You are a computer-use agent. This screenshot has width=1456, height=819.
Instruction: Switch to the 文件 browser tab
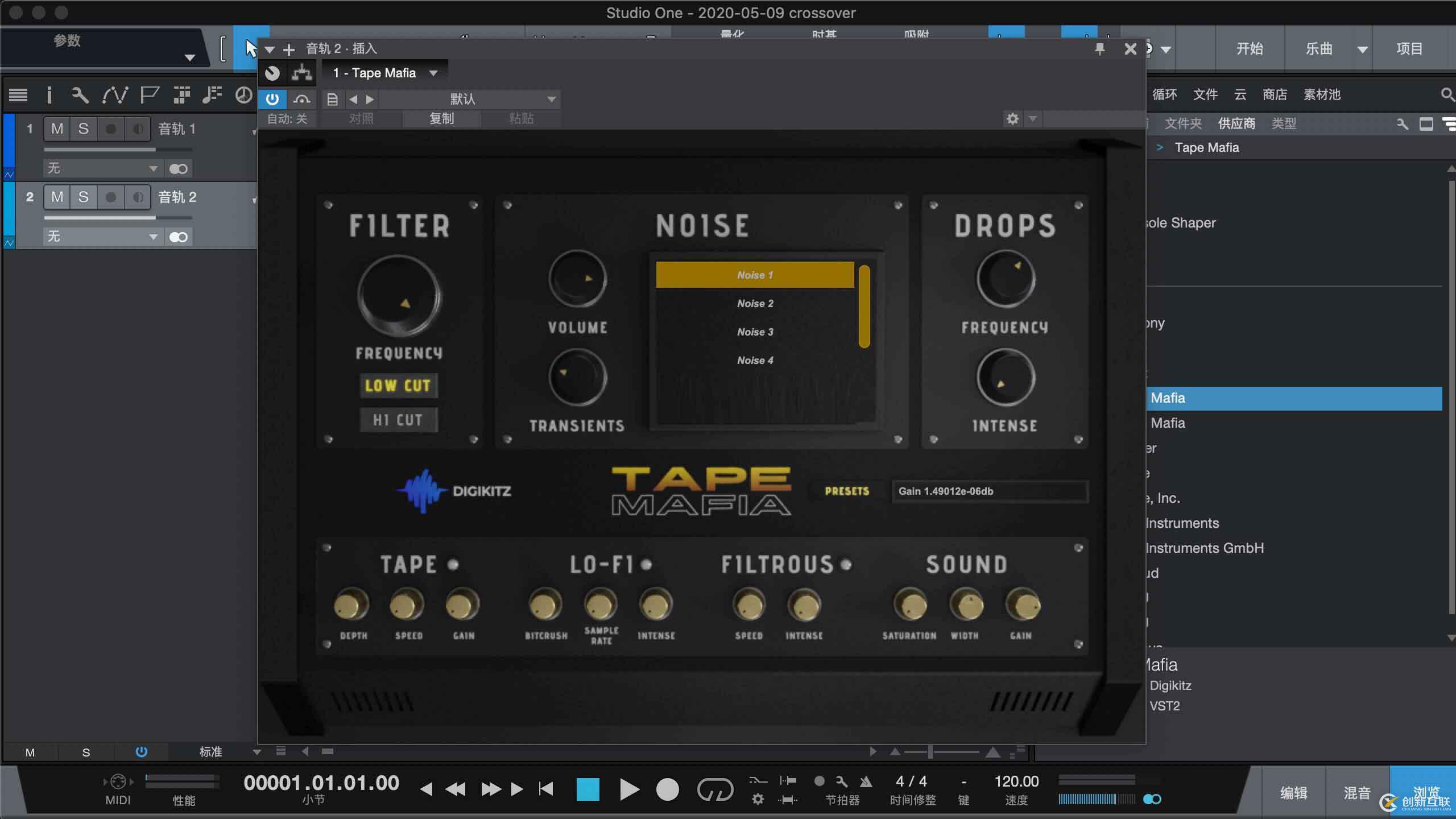coord(1205,94)
